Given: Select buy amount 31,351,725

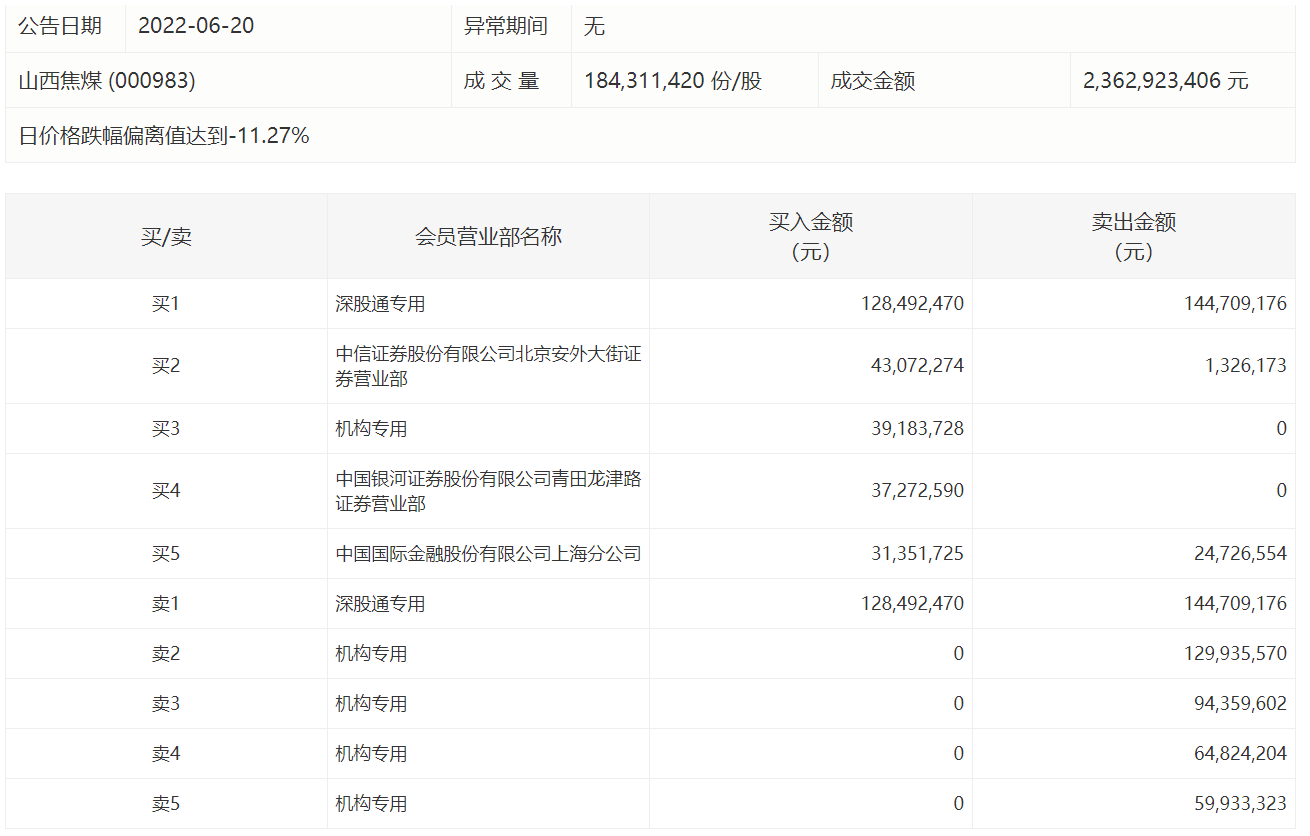Looking at the screenshot, I should pyautogui.click(x=918, y=554).
